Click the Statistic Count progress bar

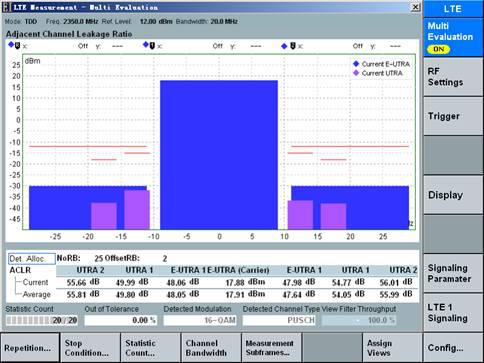[42, 320]
